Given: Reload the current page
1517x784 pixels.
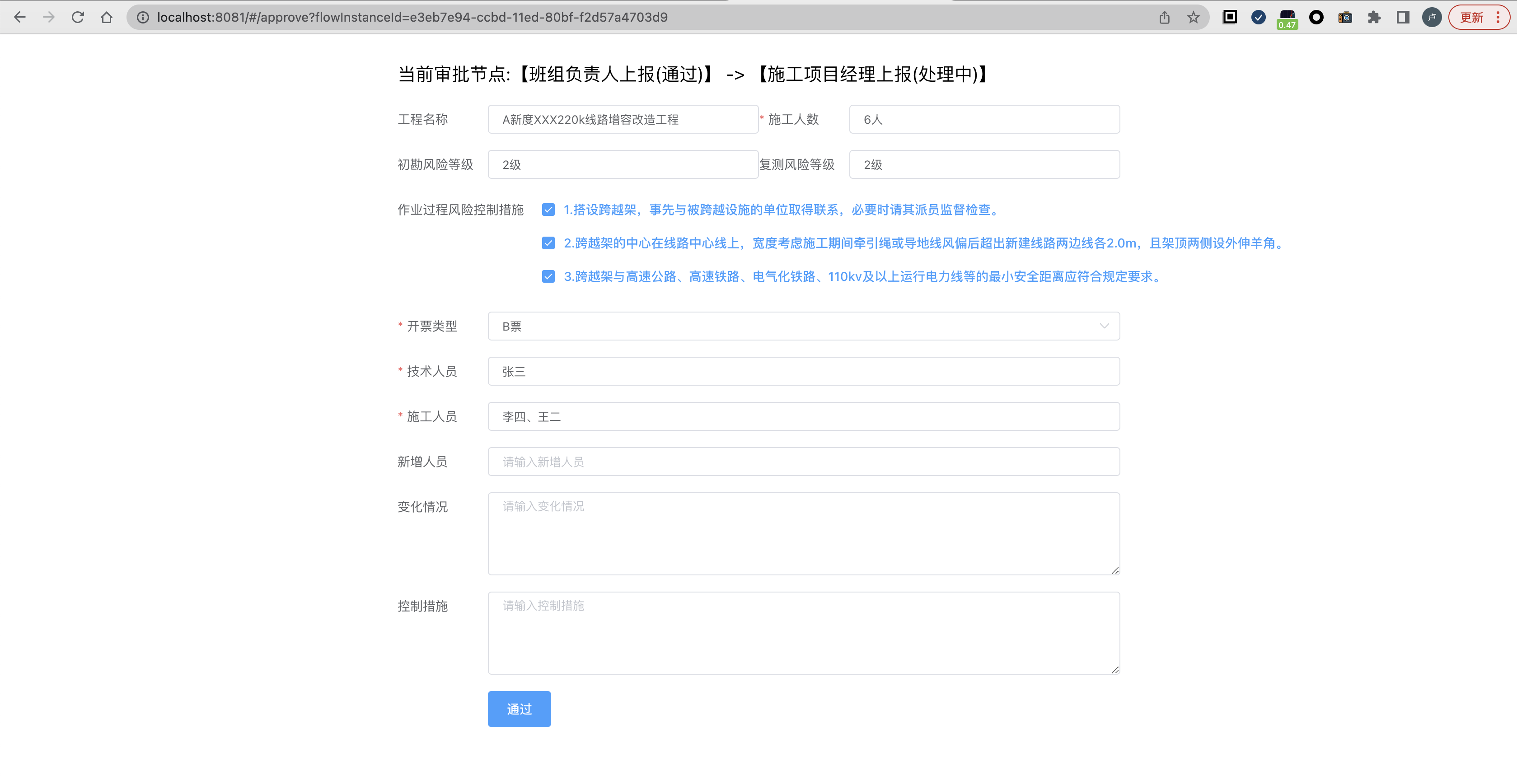Looking at the screenshot, I should coord(78,17).
